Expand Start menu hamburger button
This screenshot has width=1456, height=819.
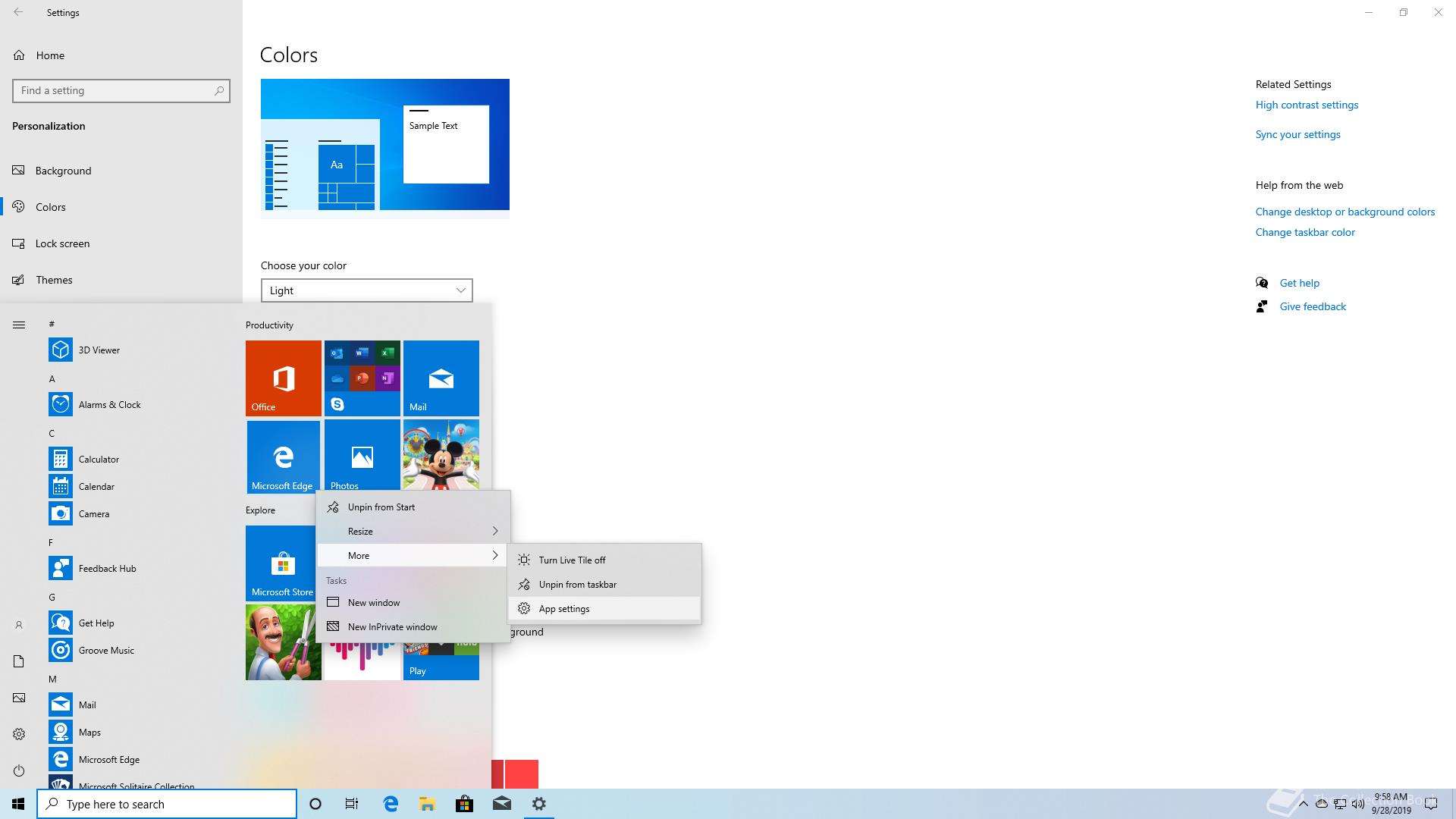pos(19,325)
